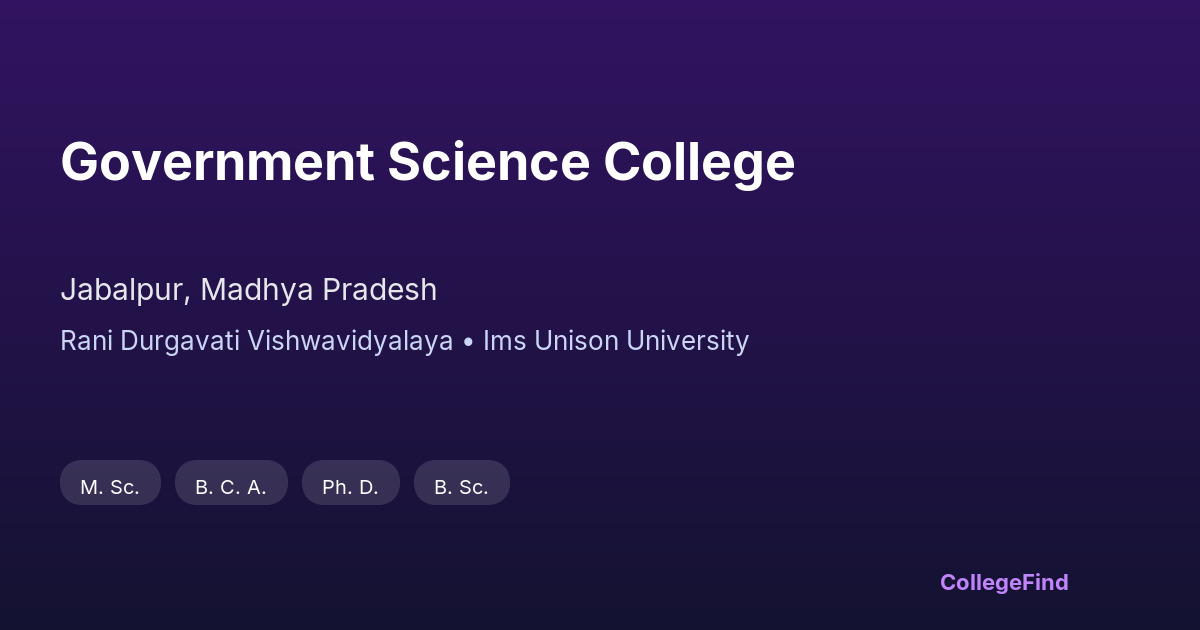The image size is (1200, 630).
Task: Click the Rani Durgavati Vishwavidyalaya affiliation
Action: pos(256,341)
